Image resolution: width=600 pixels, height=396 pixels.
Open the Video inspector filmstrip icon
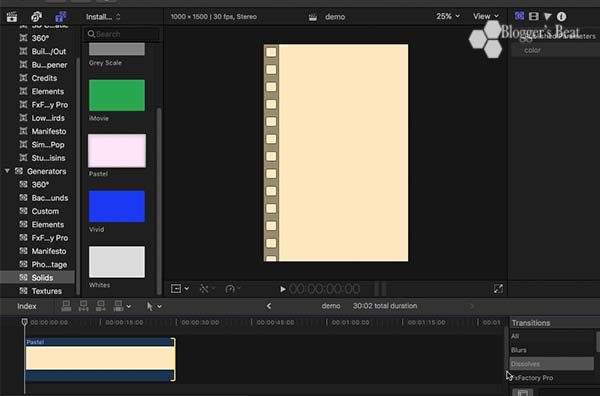533,16
